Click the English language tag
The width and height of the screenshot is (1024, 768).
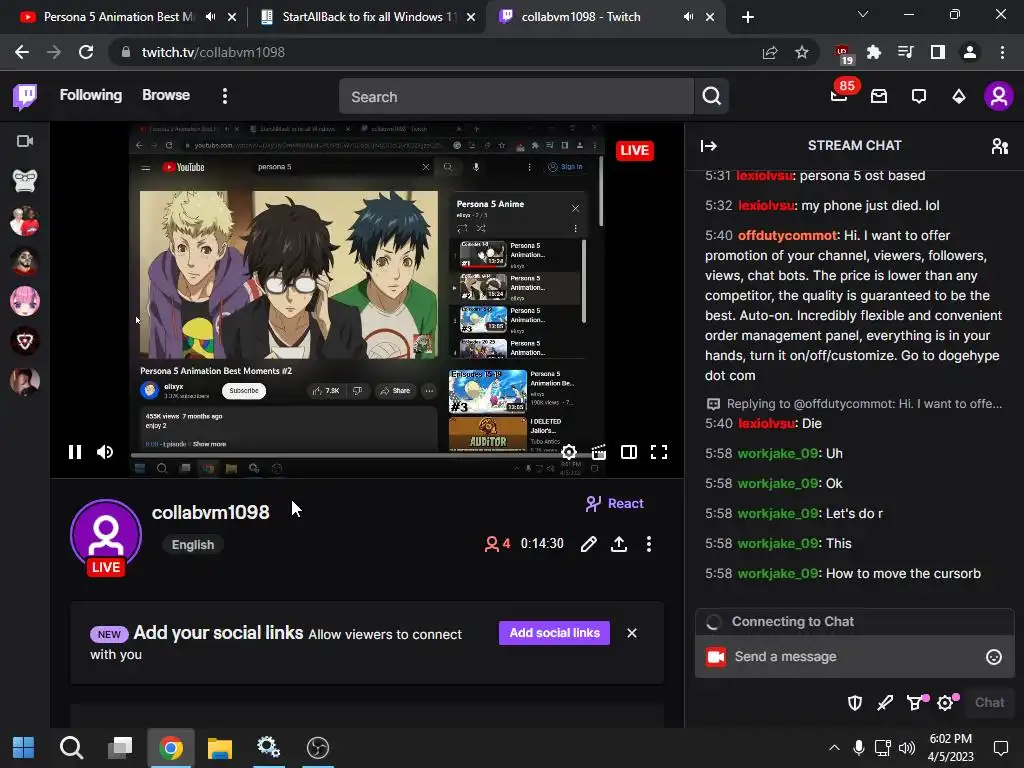pyautogui.click(x=193, y=545)
